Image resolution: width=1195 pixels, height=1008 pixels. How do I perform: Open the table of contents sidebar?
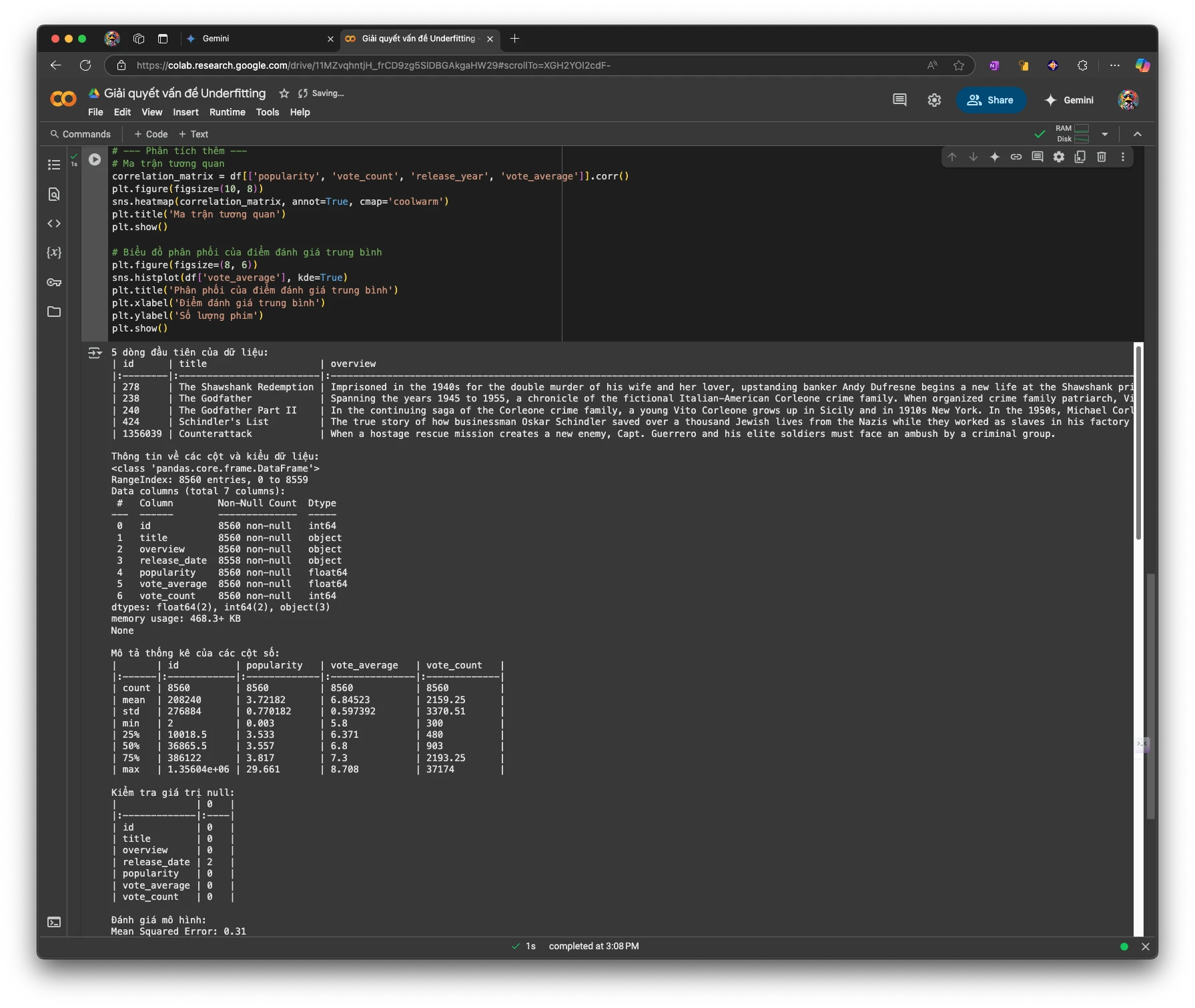(54, 165)
